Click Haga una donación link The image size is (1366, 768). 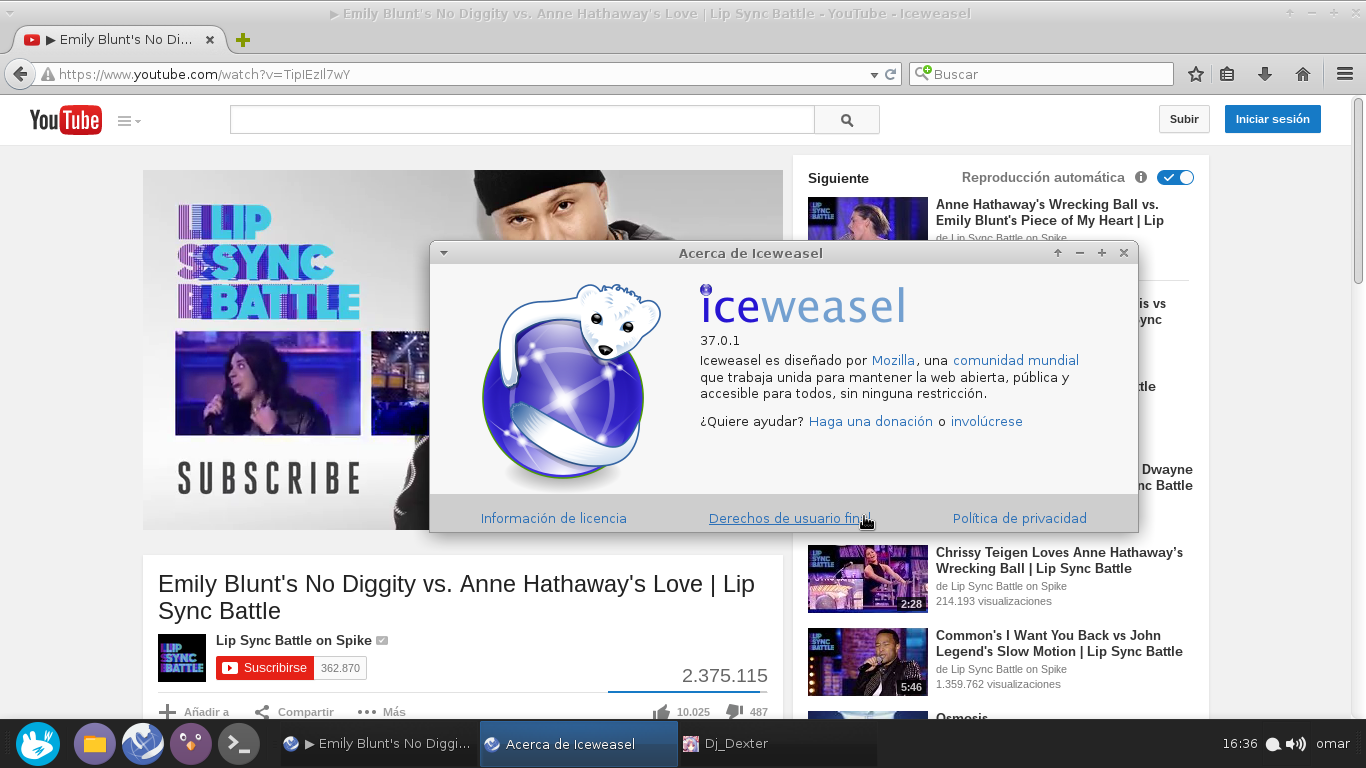870,421
